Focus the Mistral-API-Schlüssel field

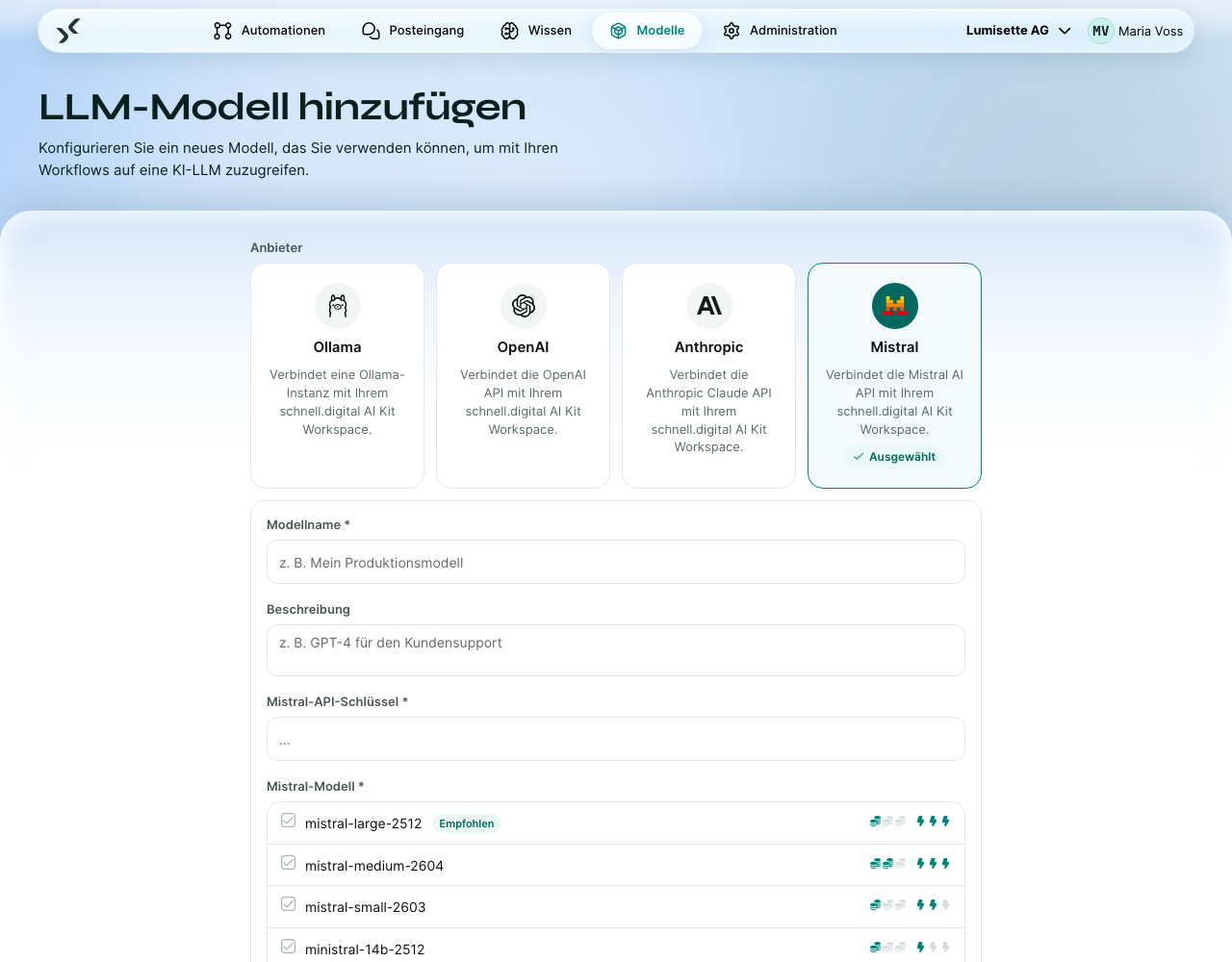(x=616, y=739)
